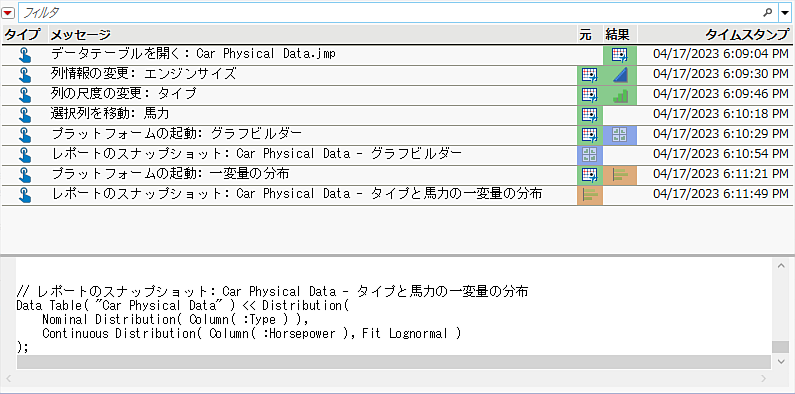Select message 列情報の変更: エンジンサイズ
This screenshot has height=394, width=795.
[x=143, y=74]
